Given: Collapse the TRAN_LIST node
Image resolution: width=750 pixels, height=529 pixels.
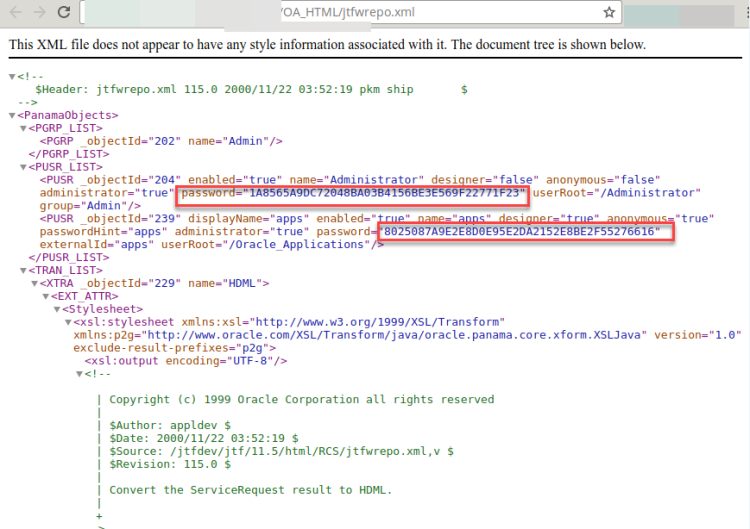Looking at the screenshot, I should pos(23,270).
